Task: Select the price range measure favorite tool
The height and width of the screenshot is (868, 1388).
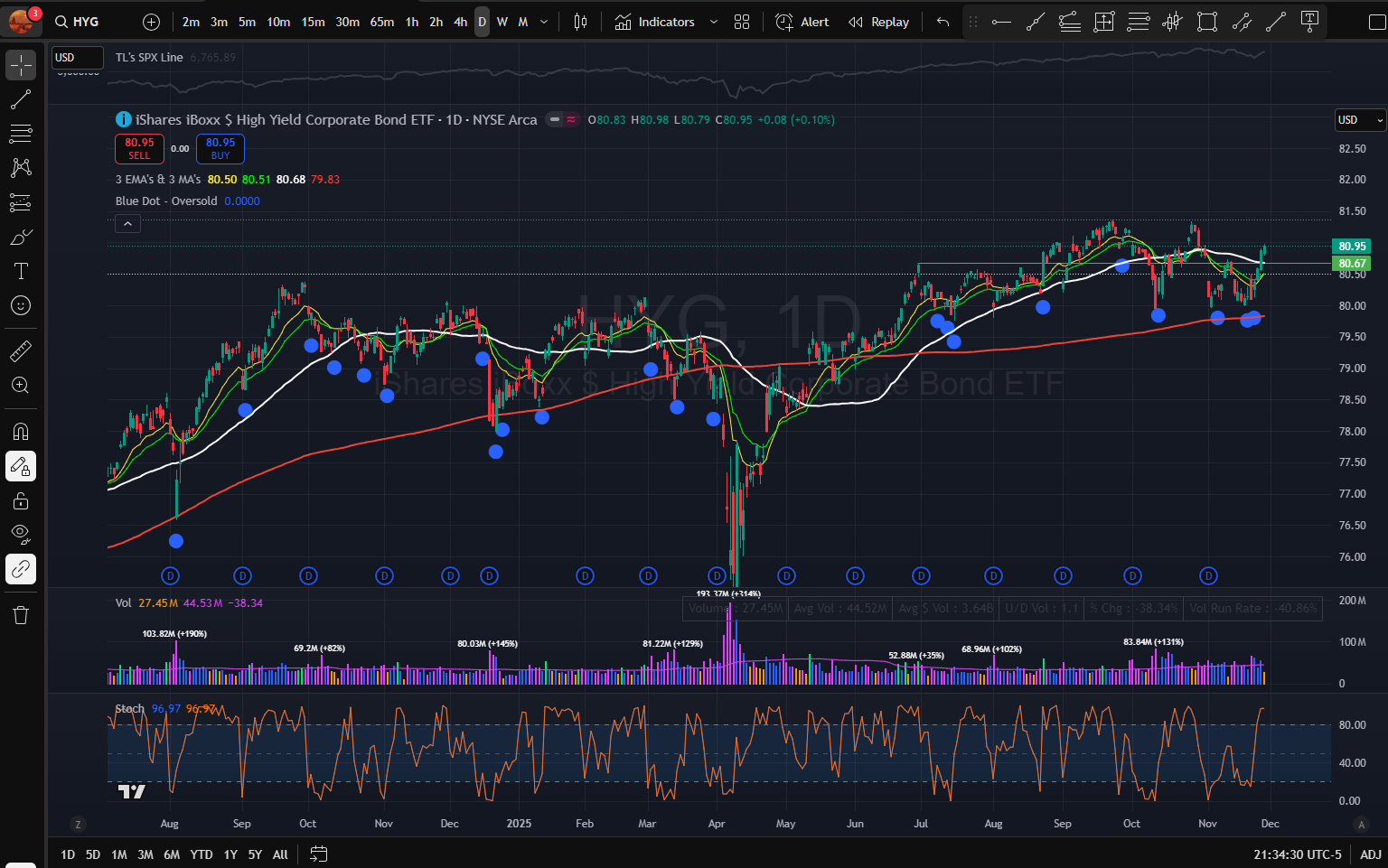Action: coord(1104,22)
